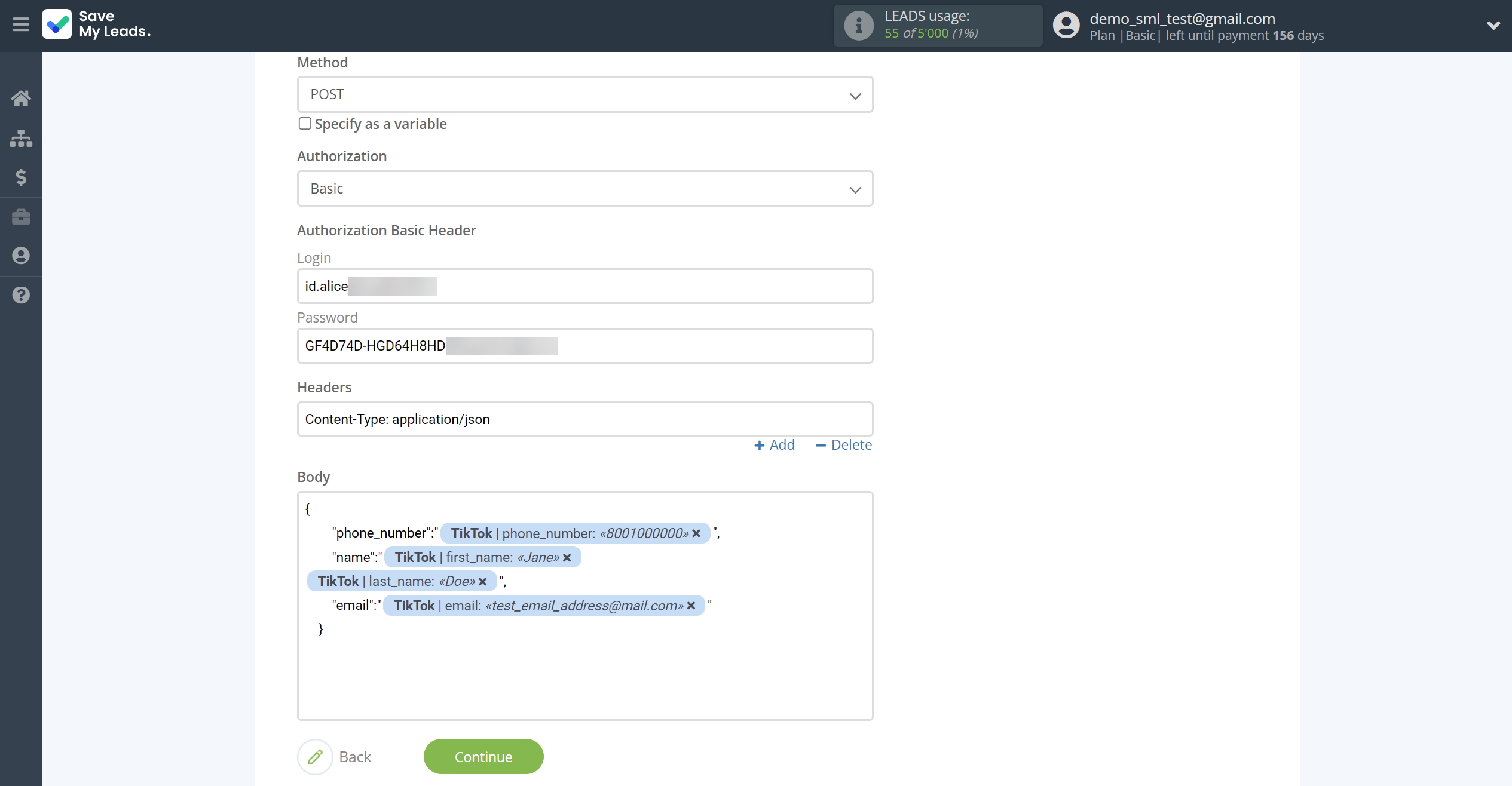Add a new header

[x=775, y=445]
